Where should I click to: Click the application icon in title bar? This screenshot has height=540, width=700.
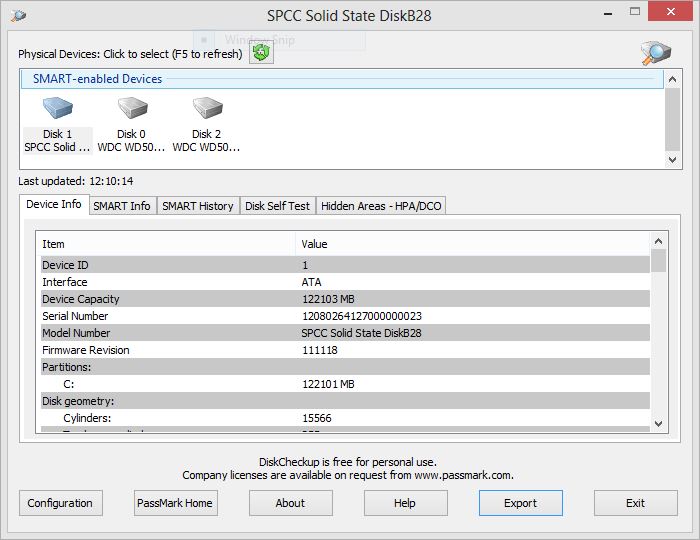(x=18, y=16)
